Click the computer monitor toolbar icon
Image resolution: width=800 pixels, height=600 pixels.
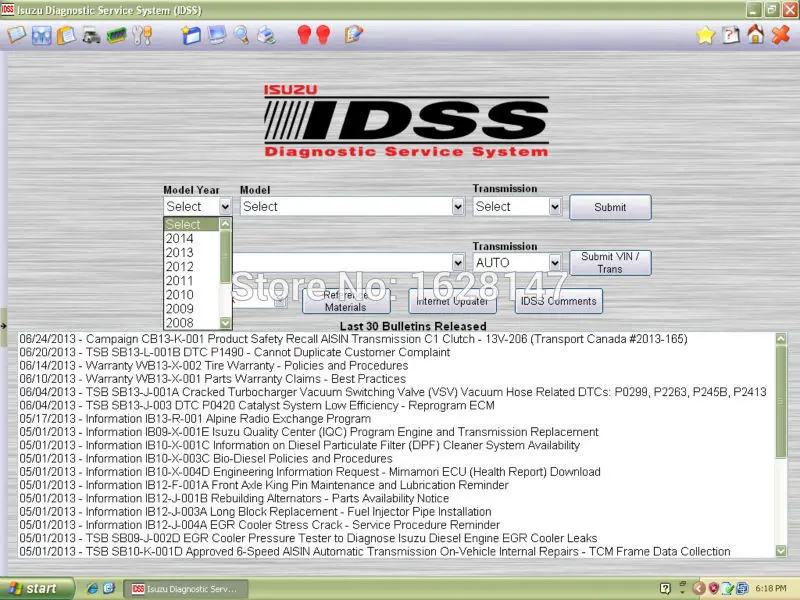(216, 35)
